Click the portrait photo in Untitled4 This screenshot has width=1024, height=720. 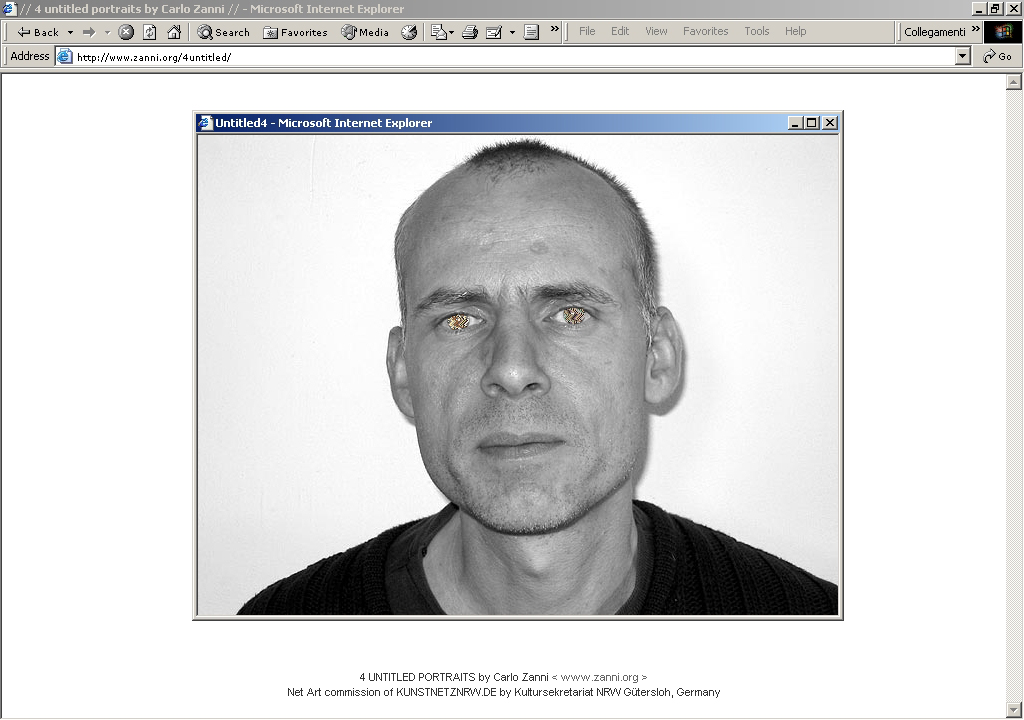tap(518, 374)
